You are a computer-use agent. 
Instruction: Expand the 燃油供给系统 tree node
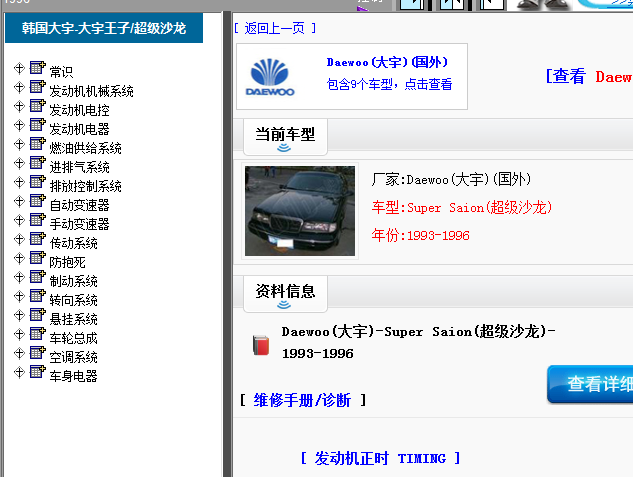pos(19,144)
